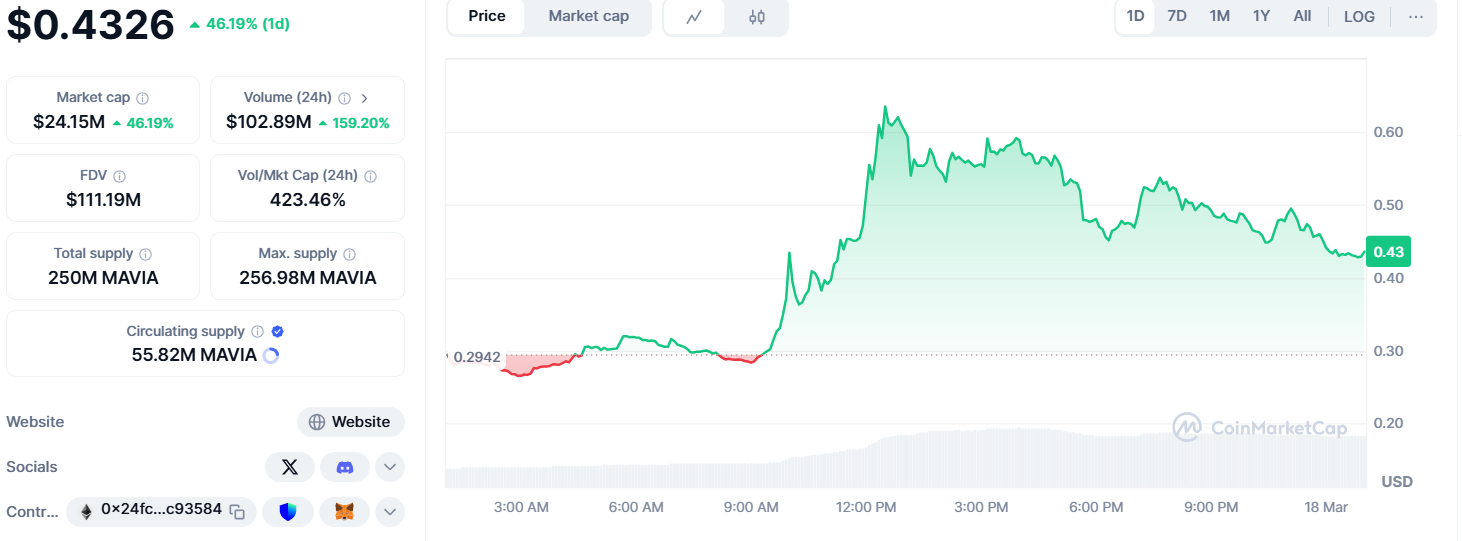Show Market cap info tooltip icon
1462x541 pixels.
(x=143, y=98)
